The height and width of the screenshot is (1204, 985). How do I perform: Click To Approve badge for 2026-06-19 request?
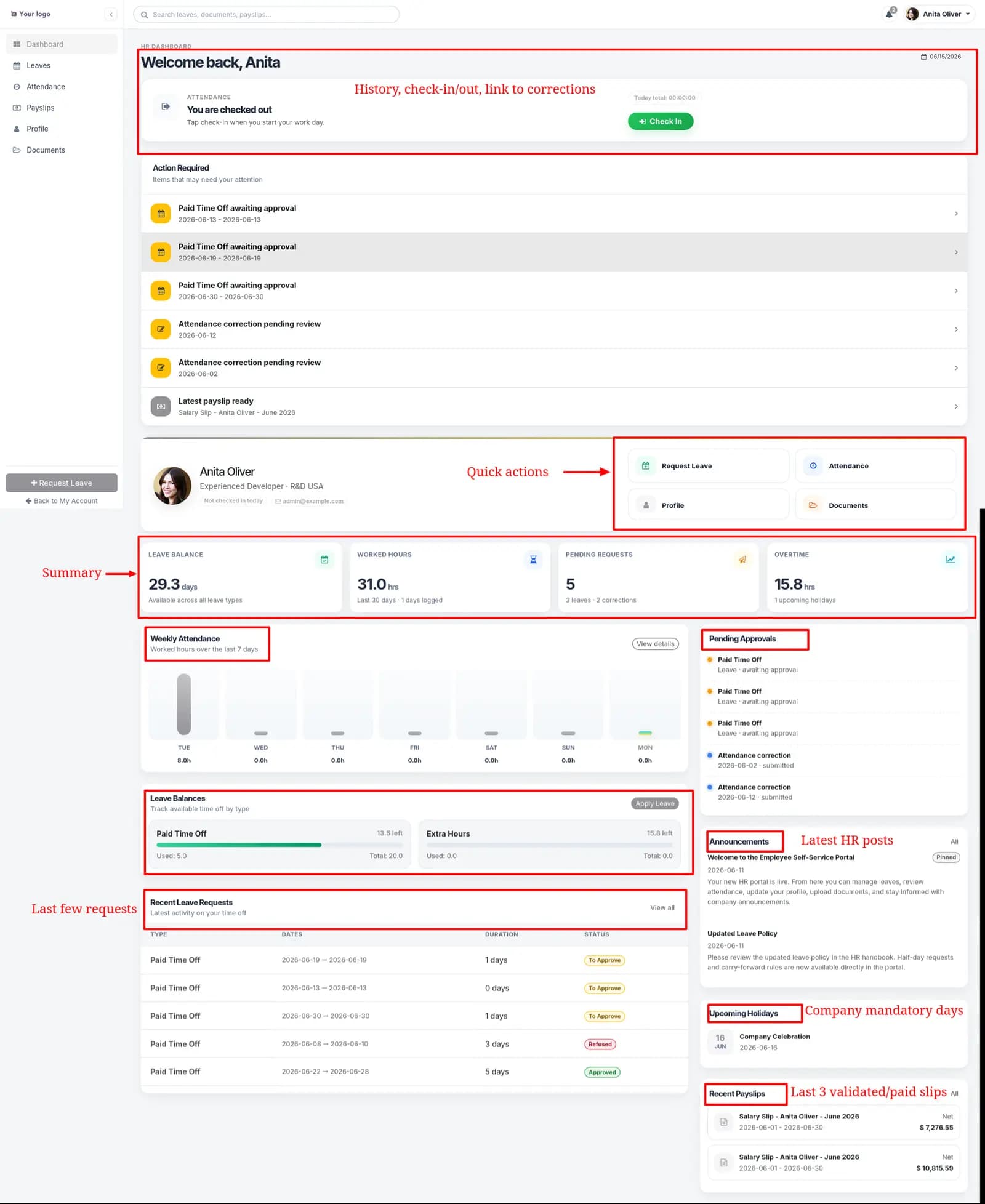click(x=605, y=960)
